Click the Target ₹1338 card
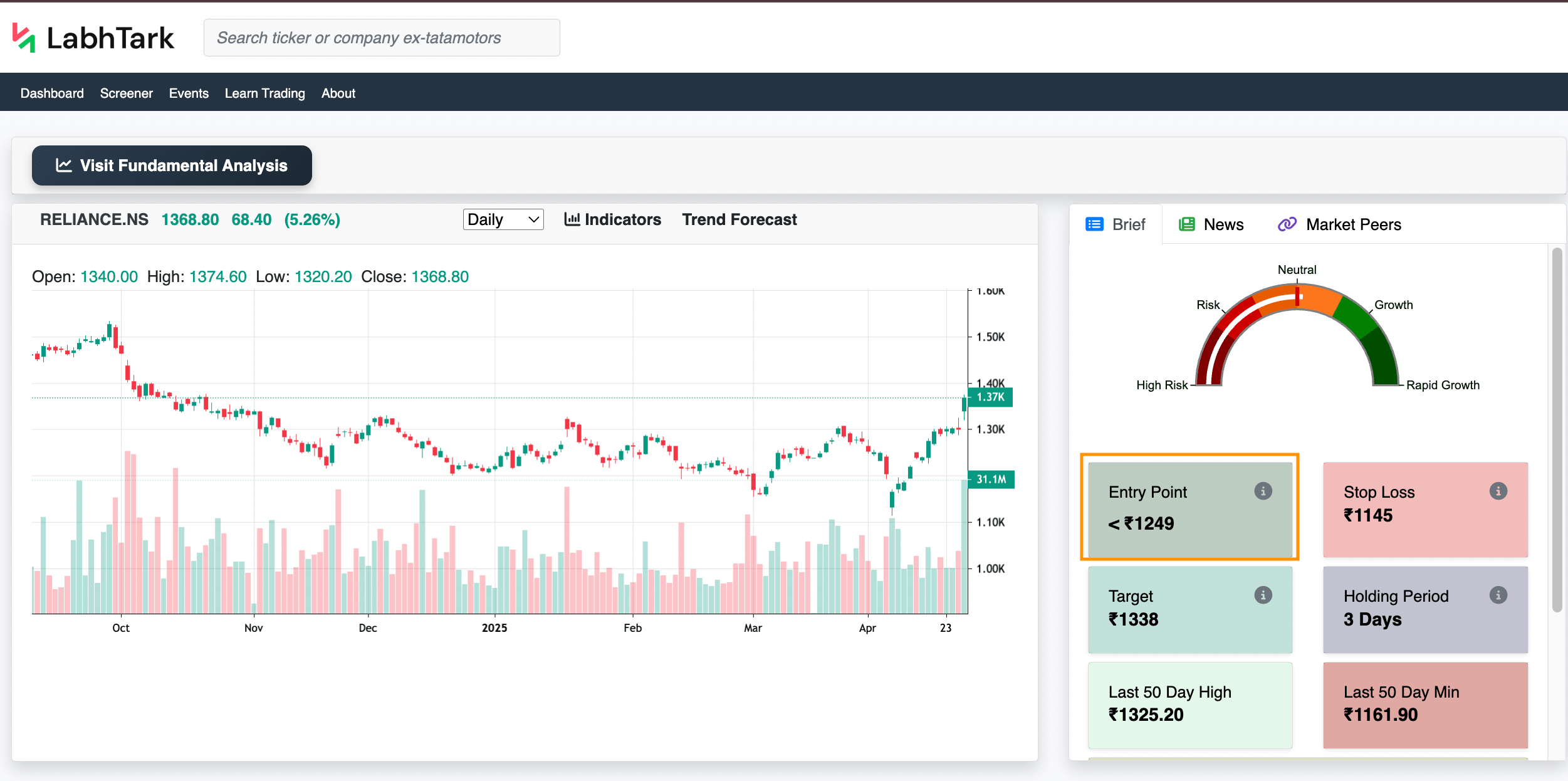The width and height of the screenshot is (1568, 781). click(1190, 609)
